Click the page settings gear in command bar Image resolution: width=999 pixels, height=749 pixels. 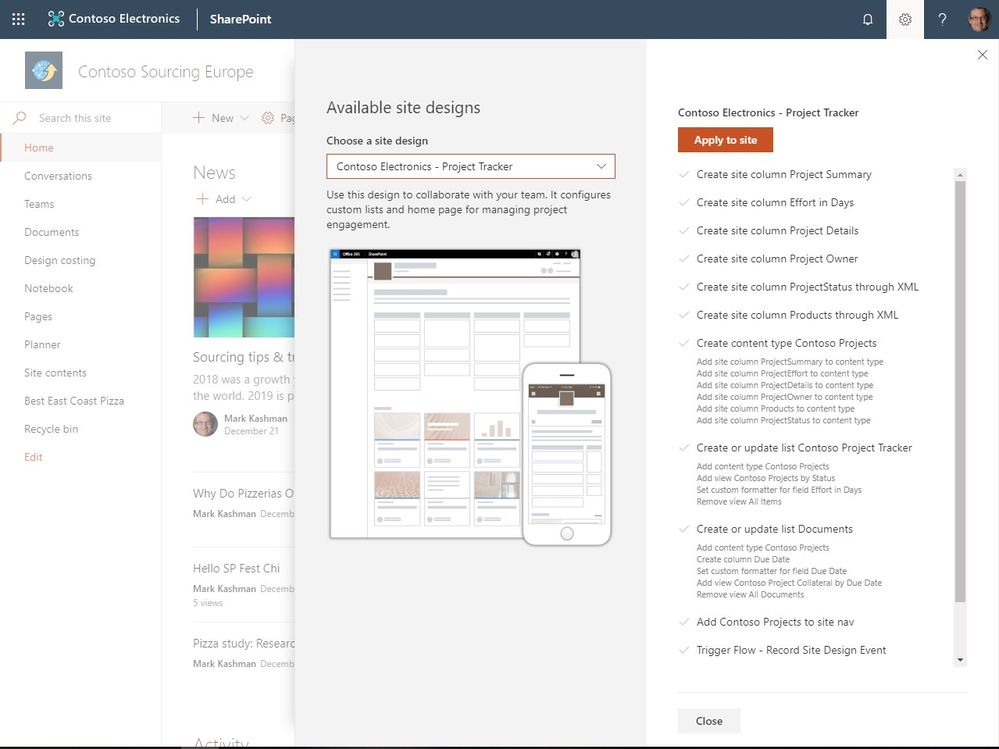coord(268,118)
